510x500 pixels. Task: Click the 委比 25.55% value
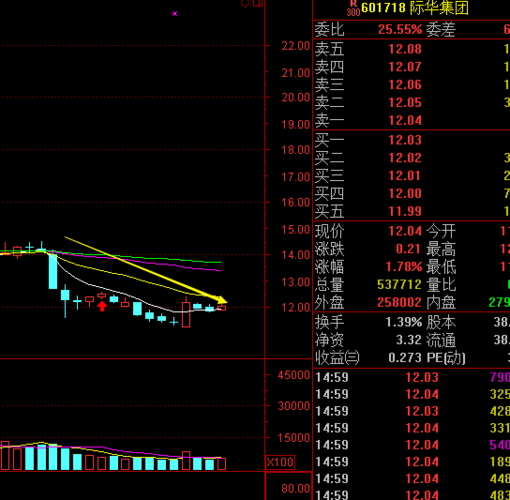click(x=400, y=30)
